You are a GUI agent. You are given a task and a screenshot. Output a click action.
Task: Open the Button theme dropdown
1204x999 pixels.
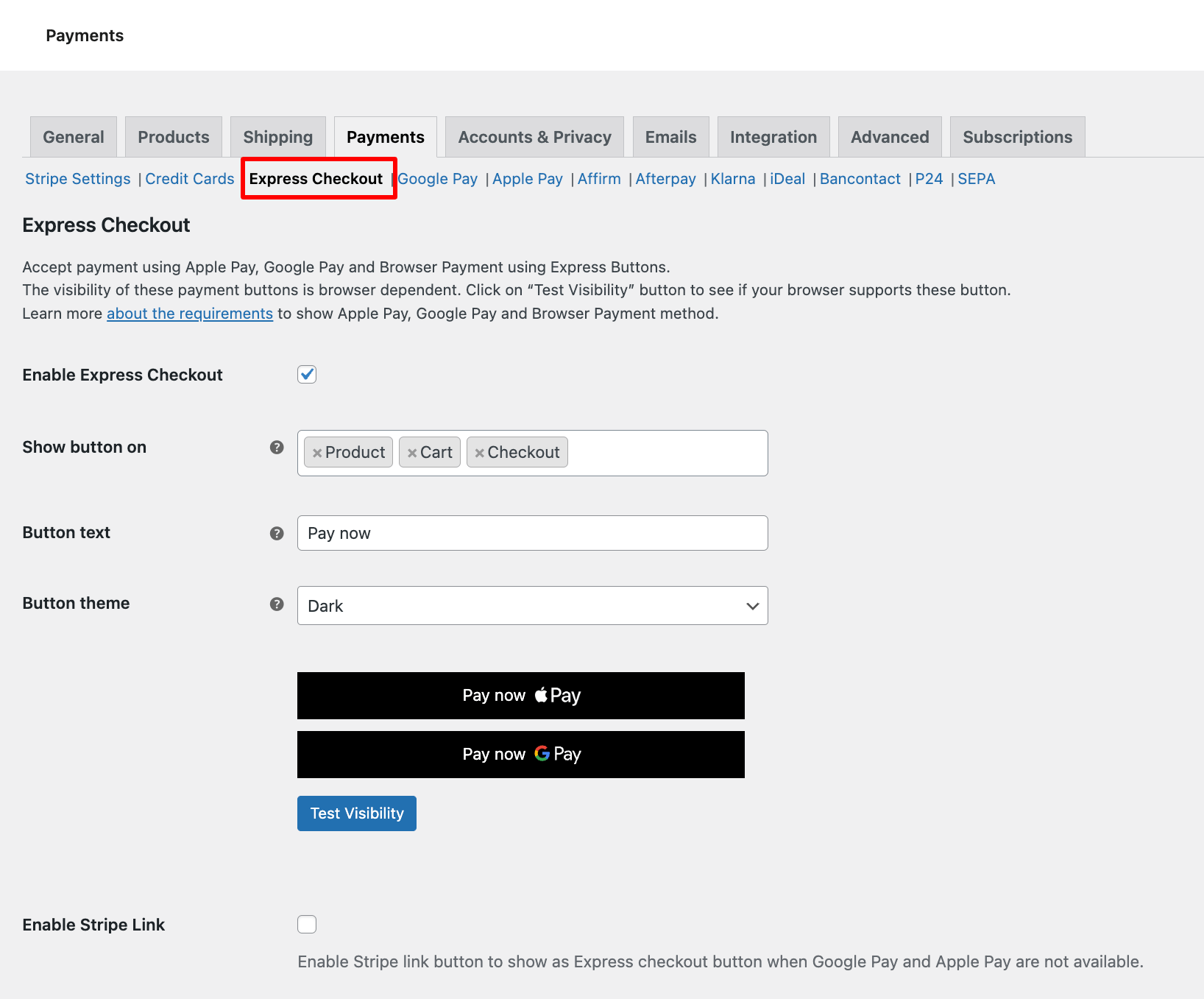pyautogui.click(x=533, y=606)
